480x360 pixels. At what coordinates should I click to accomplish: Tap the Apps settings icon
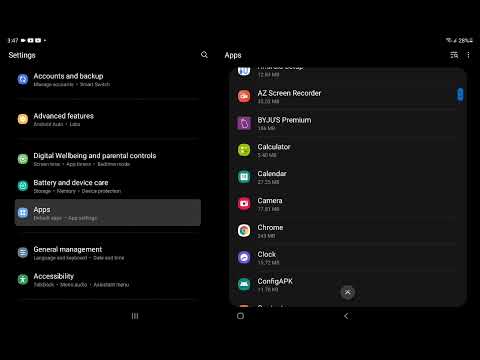[23, 213]
